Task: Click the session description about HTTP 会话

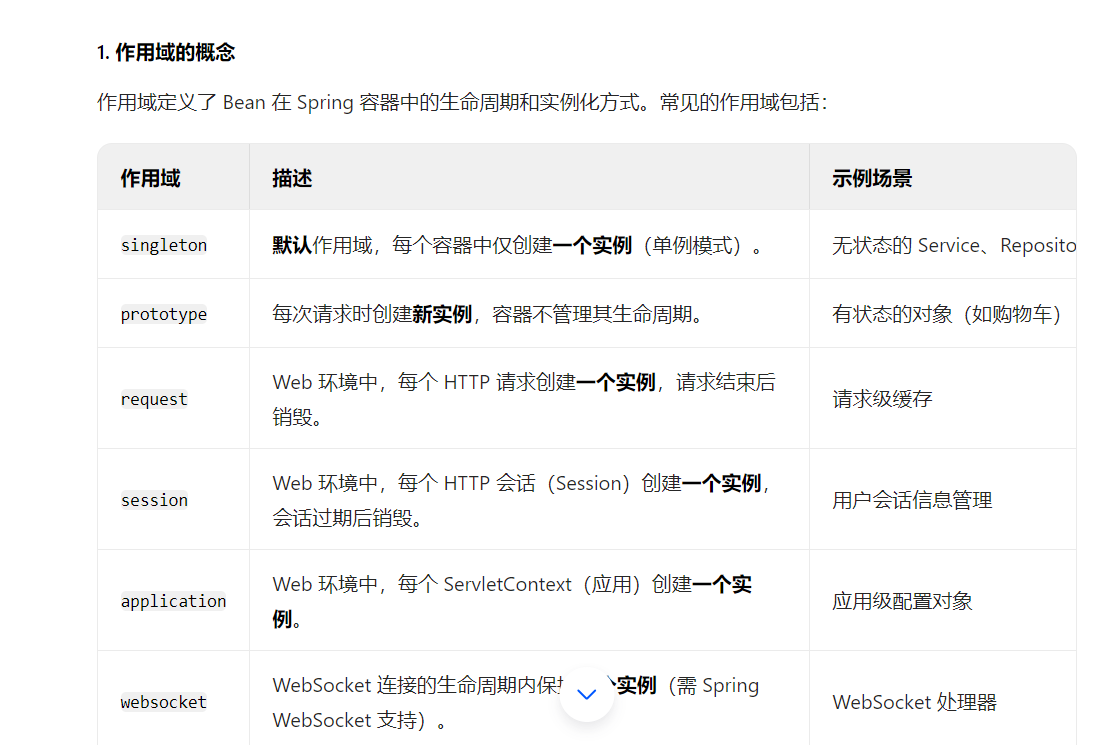Action: point(521,500)
